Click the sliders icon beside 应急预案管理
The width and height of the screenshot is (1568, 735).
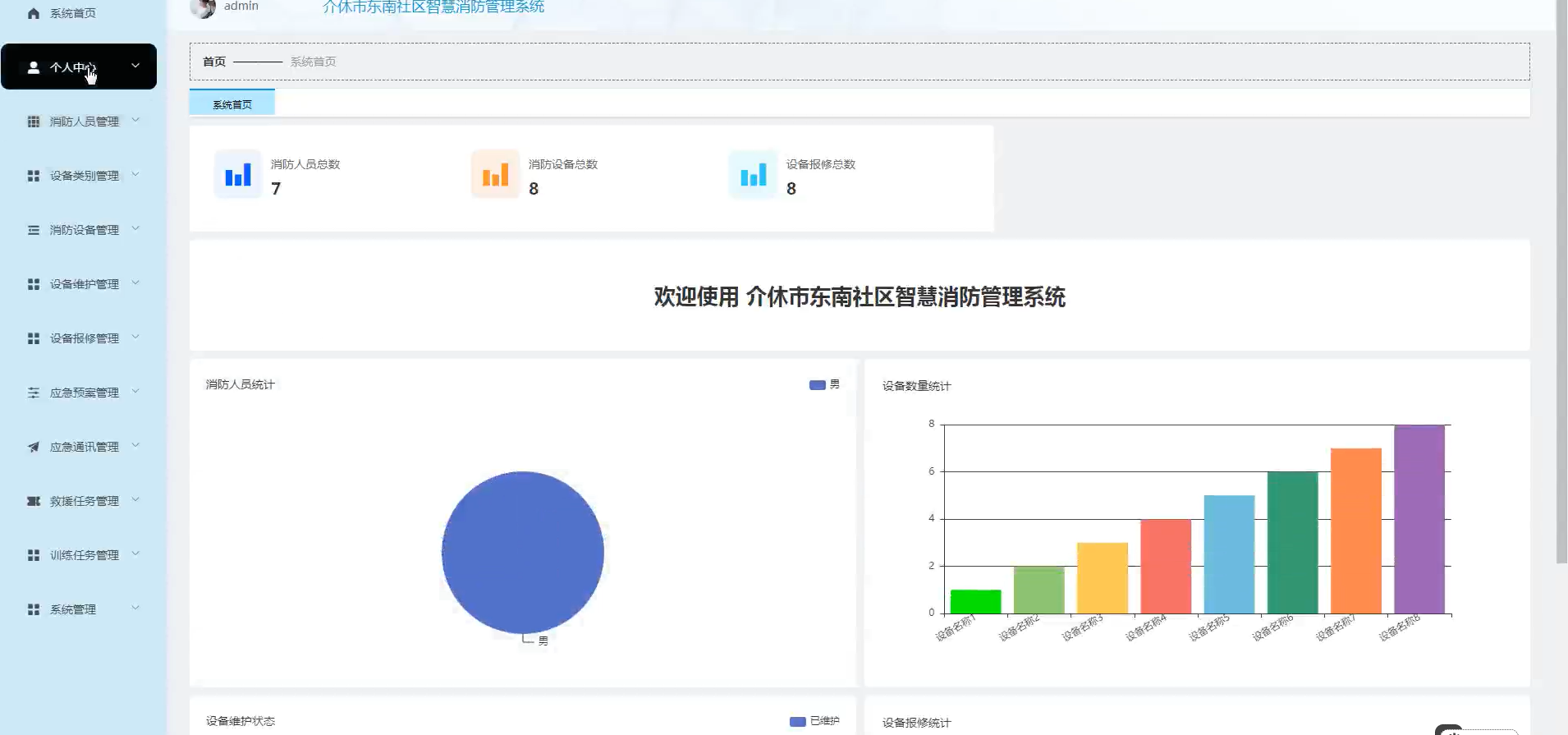pos(34,393)
